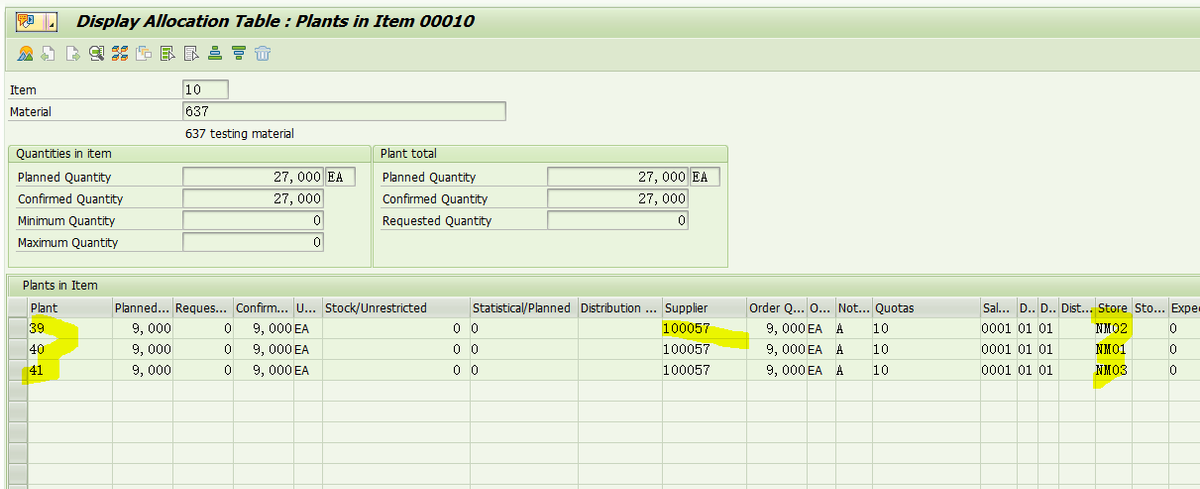
Task: Click plant cell 39
Action: coord(69,328)
